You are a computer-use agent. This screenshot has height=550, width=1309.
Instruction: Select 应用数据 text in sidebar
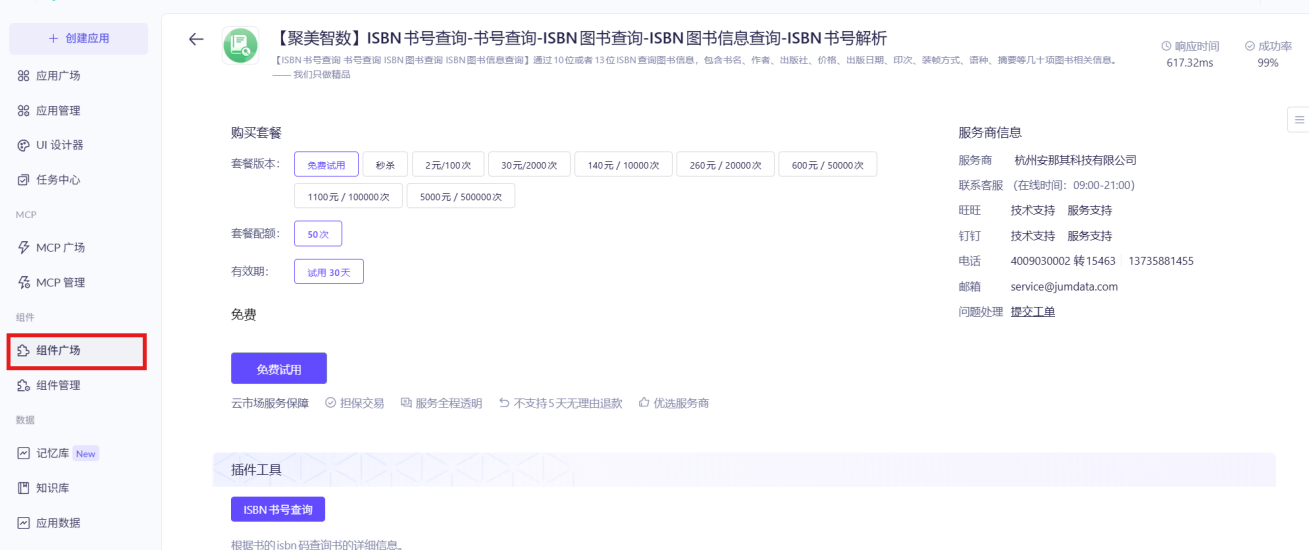pos(58,522)
